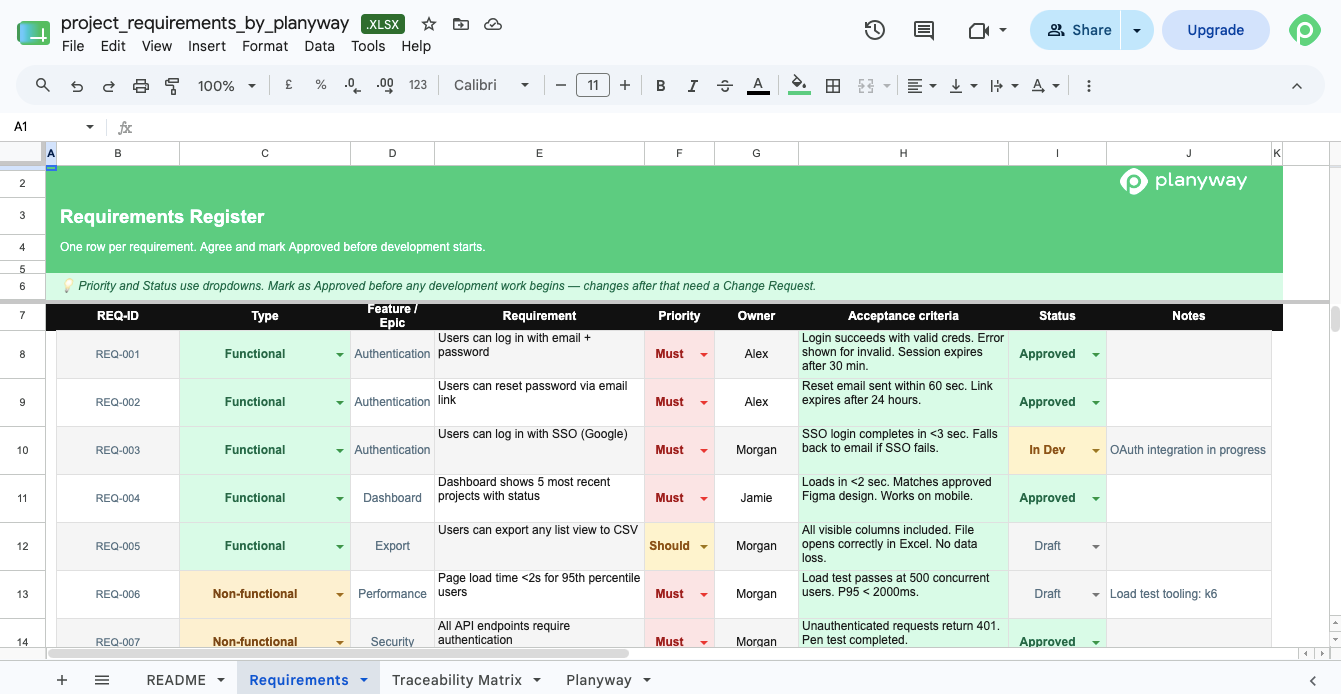The height and width of the screenshot is (694, 1341).
Task: Open the File menu
Action: click(73, 46)
